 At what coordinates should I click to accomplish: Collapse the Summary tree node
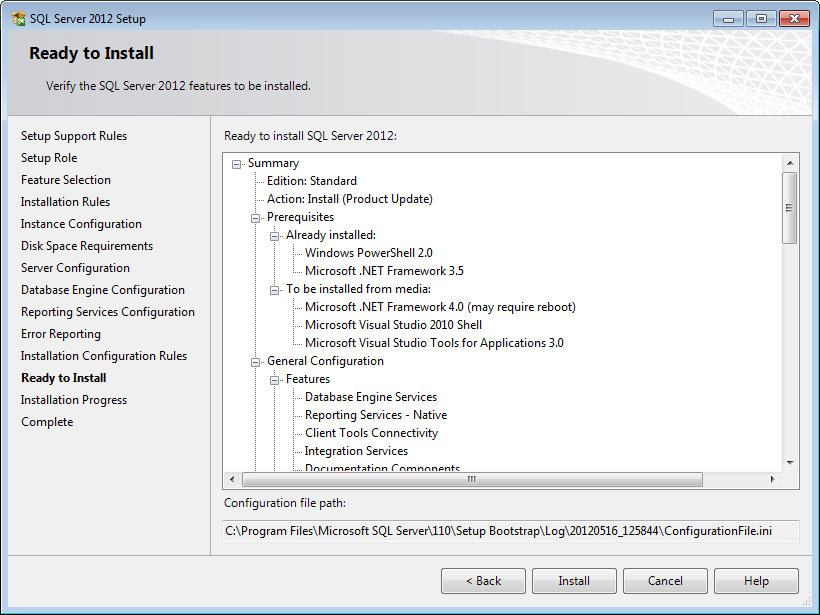tap(236, 164)
